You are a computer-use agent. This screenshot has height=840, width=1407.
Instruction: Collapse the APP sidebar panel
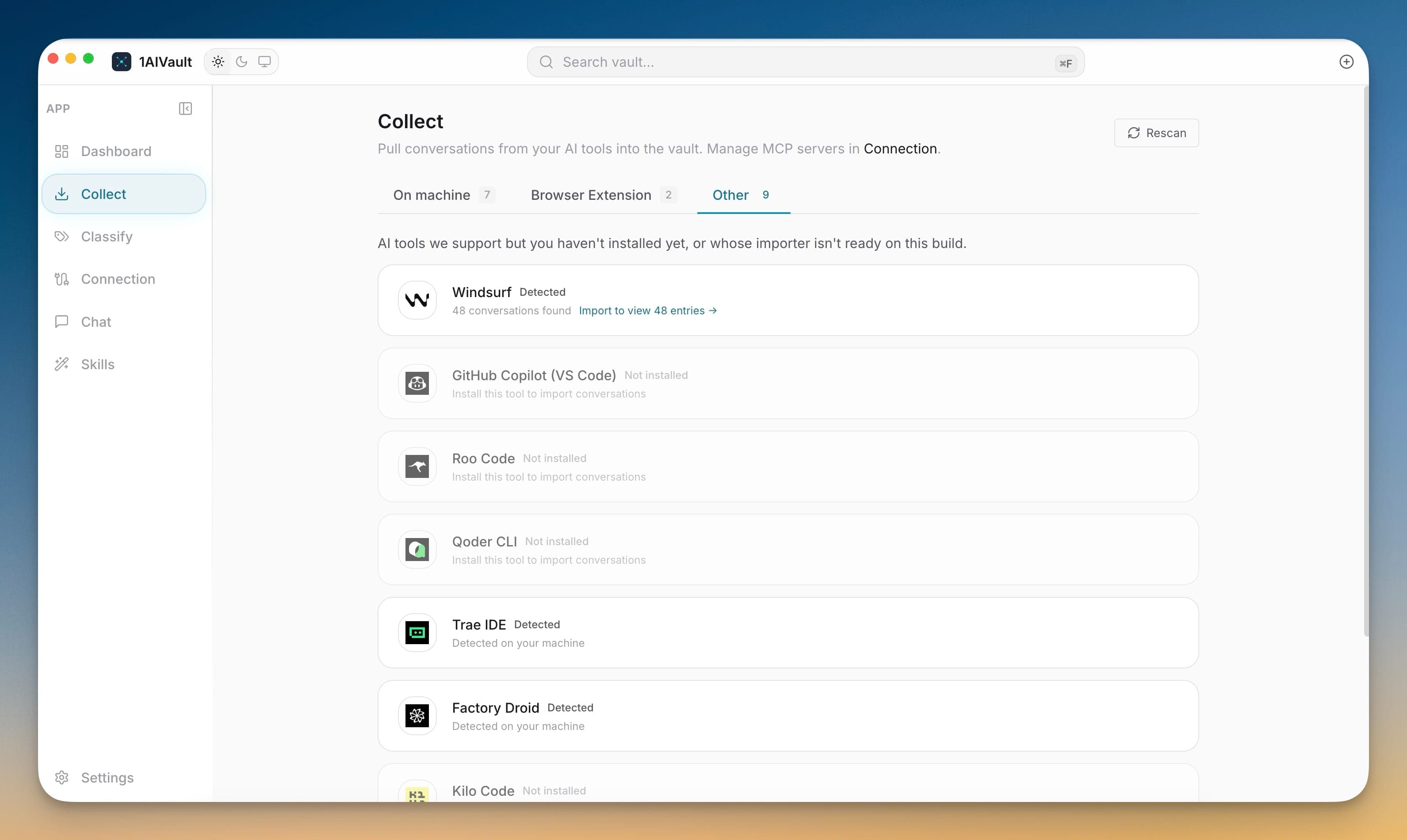tap(185, 109)
